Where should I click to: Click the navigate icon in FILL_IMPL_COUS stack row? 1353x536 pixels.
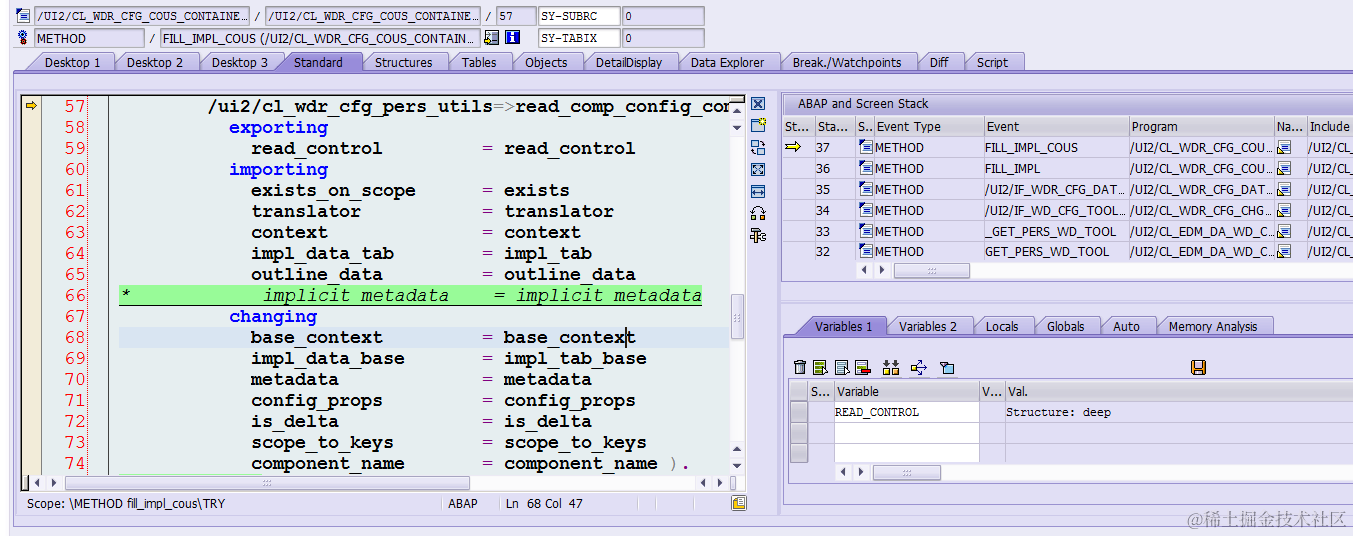pyautogui.click(x=1284, y=147)
